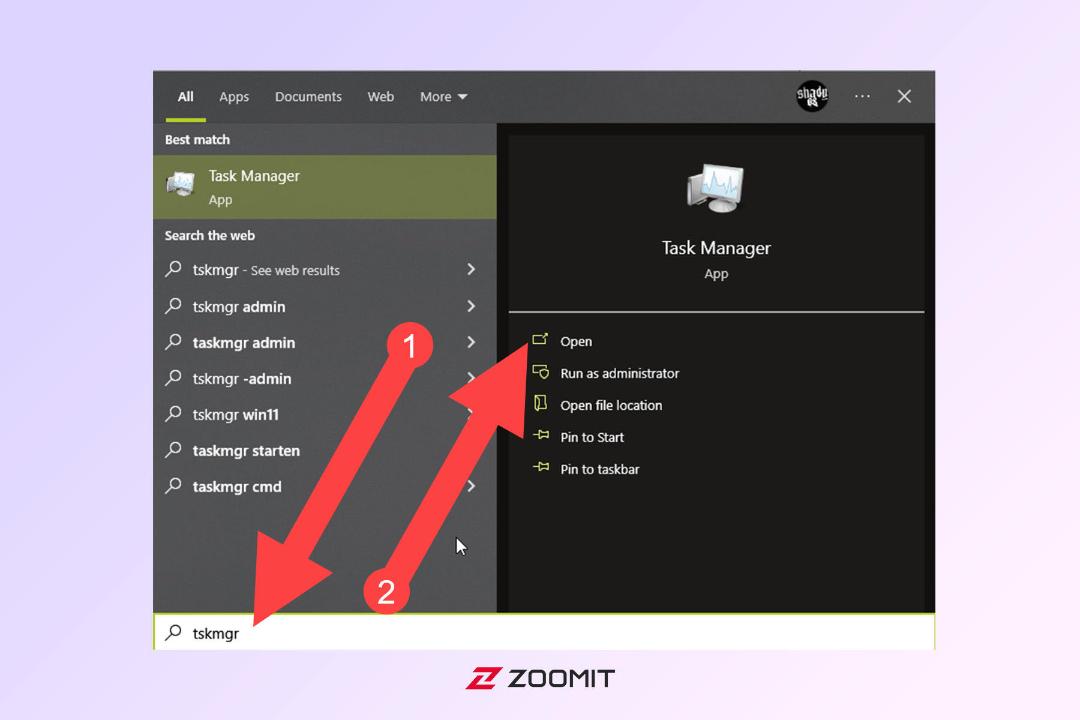The image size is (1080, 720).
Task: Choose Run as administrator
Action: tap(619, 373)
